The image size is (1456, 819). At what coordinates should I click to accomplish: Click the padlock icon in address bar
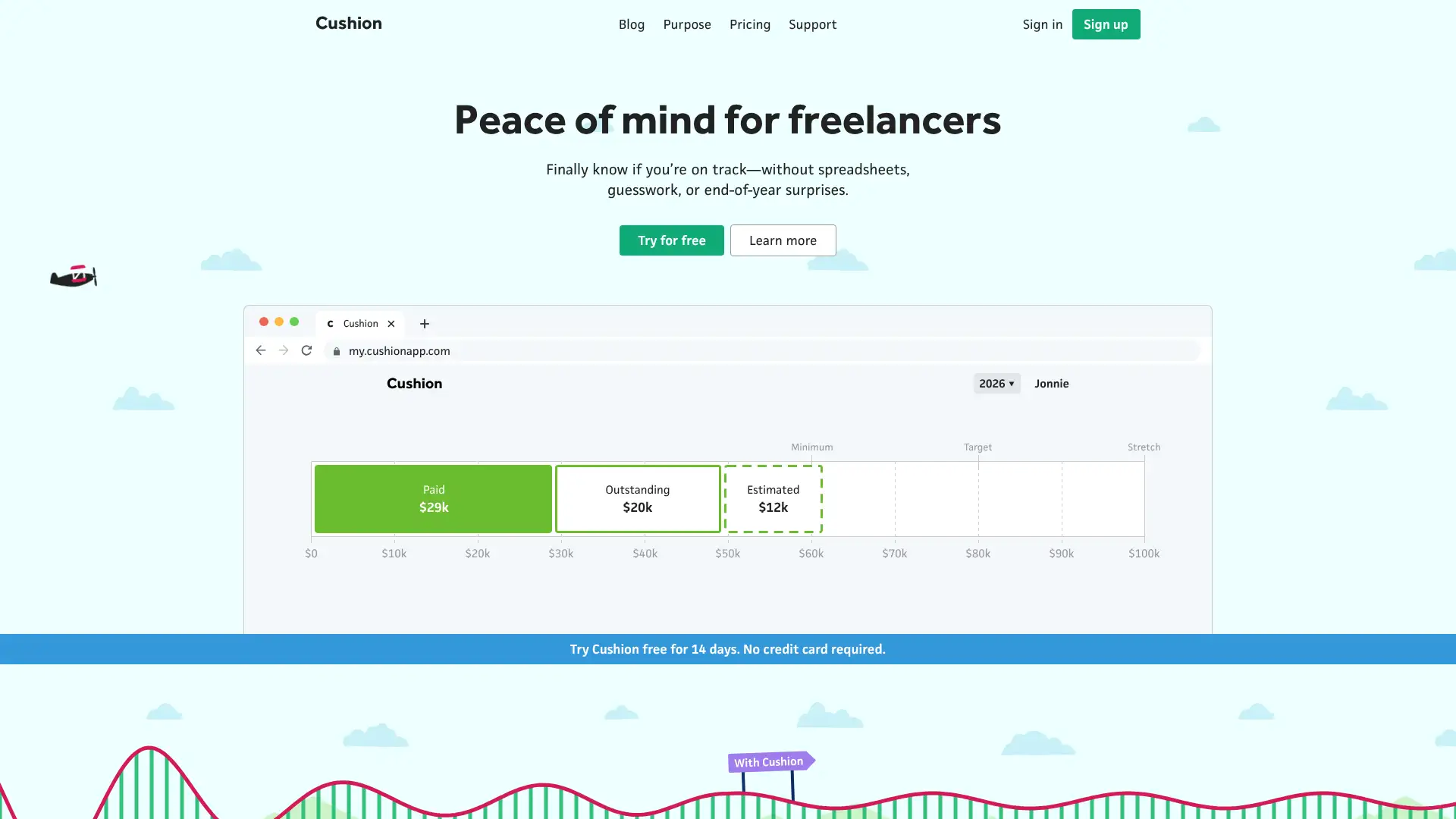[337, 351]
